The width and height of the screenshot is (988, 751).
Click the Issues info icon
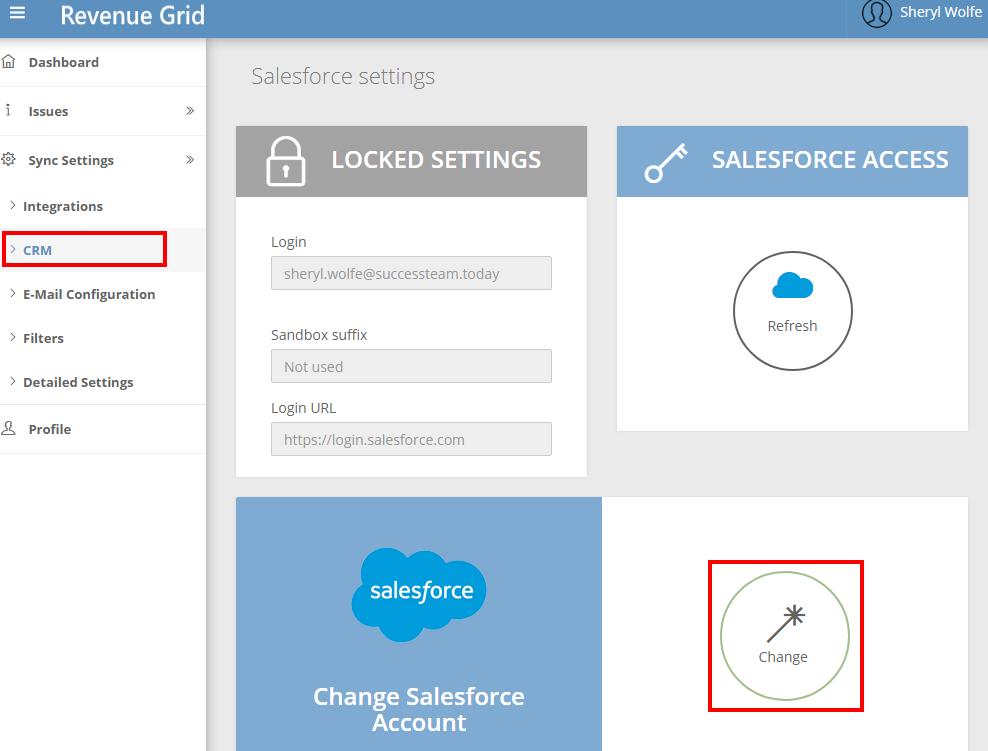coord(8,110)
